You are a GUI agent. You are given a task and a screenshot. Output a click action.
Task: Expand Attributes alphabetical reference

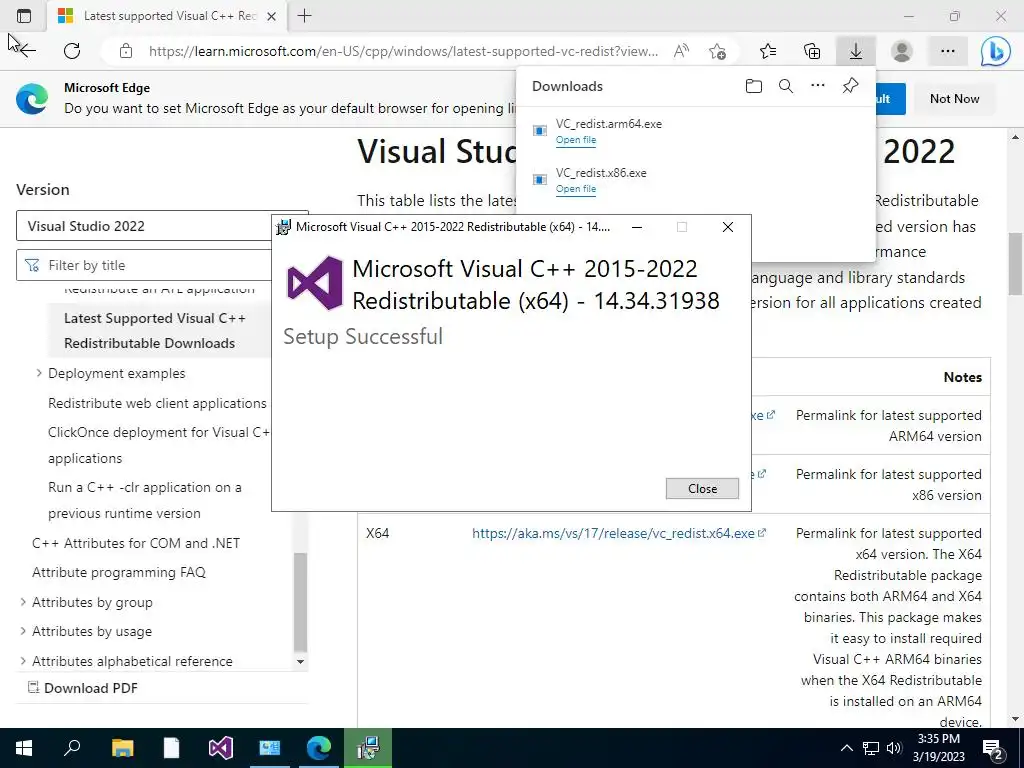tap(24, 661)
